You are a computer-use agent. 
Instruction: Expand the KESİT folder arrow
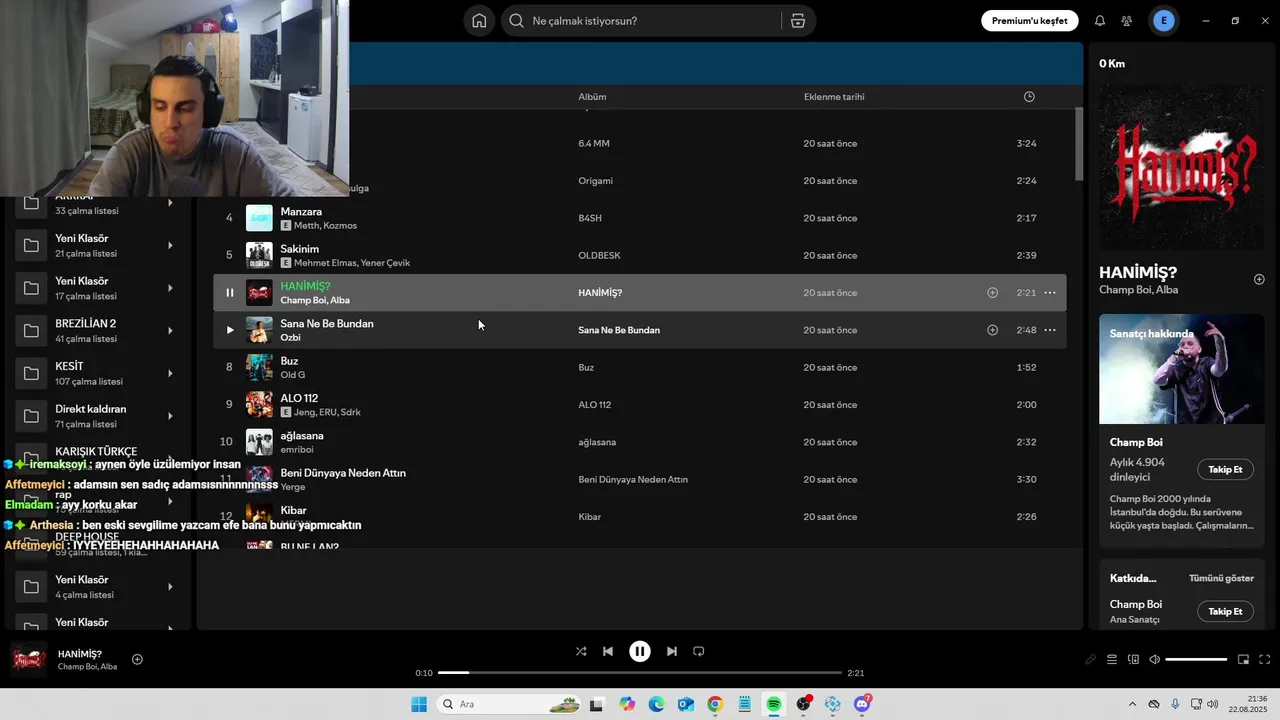coord(170,373)
